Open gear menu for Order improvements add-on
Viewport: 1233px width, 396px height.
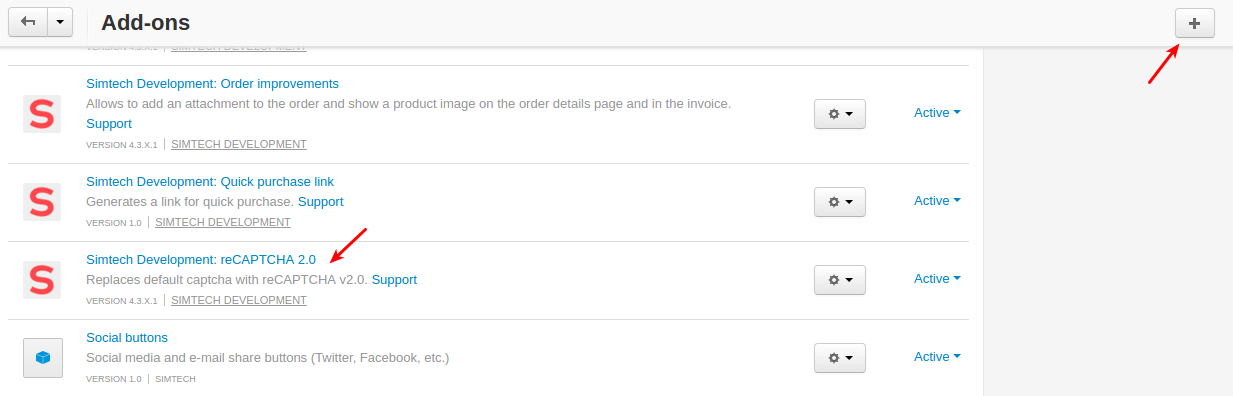840,114
